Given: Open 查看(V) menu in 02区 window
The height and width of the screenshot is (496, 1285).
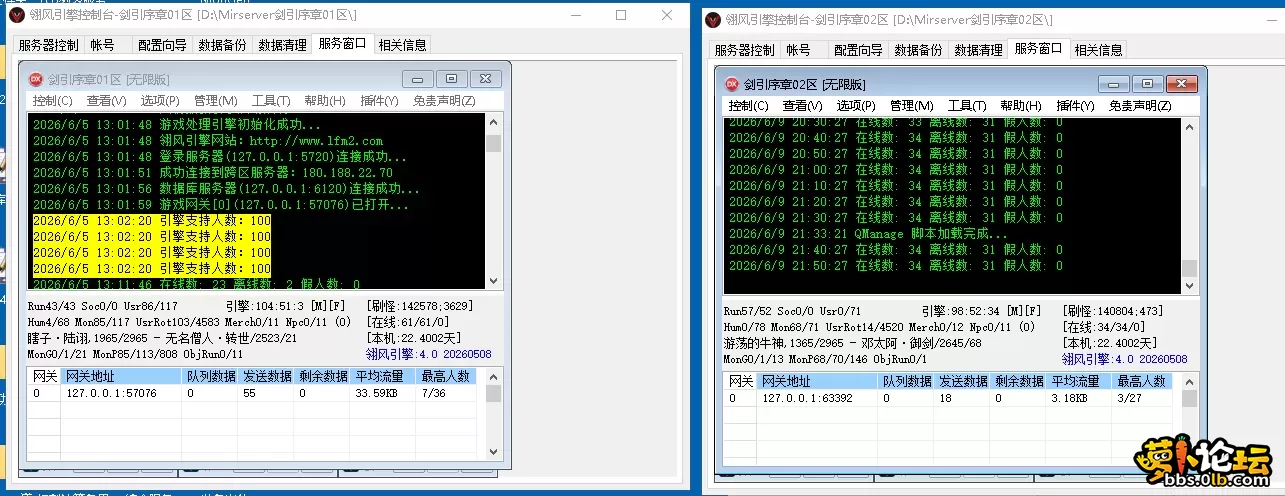Looking at the screenshot, I should coord(802,106).
